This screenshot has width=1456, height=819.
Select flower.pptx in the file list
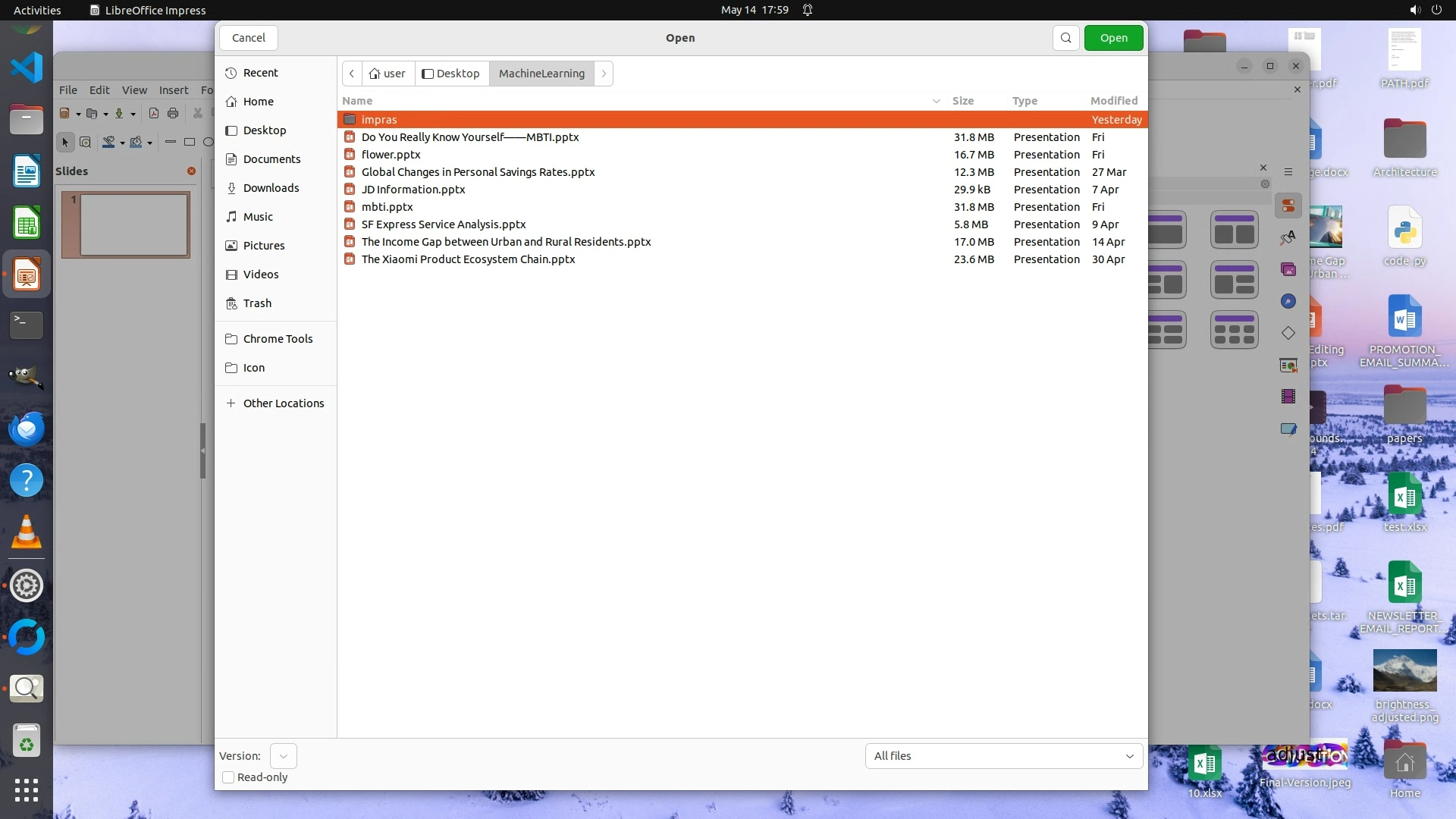(391, 155)
